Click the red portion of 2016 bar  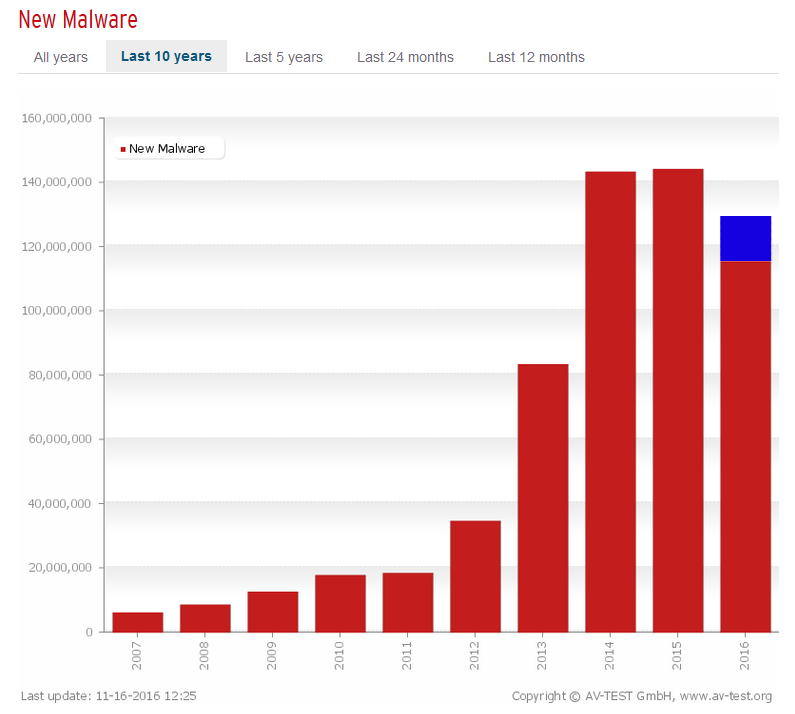(x=746, y=447)
